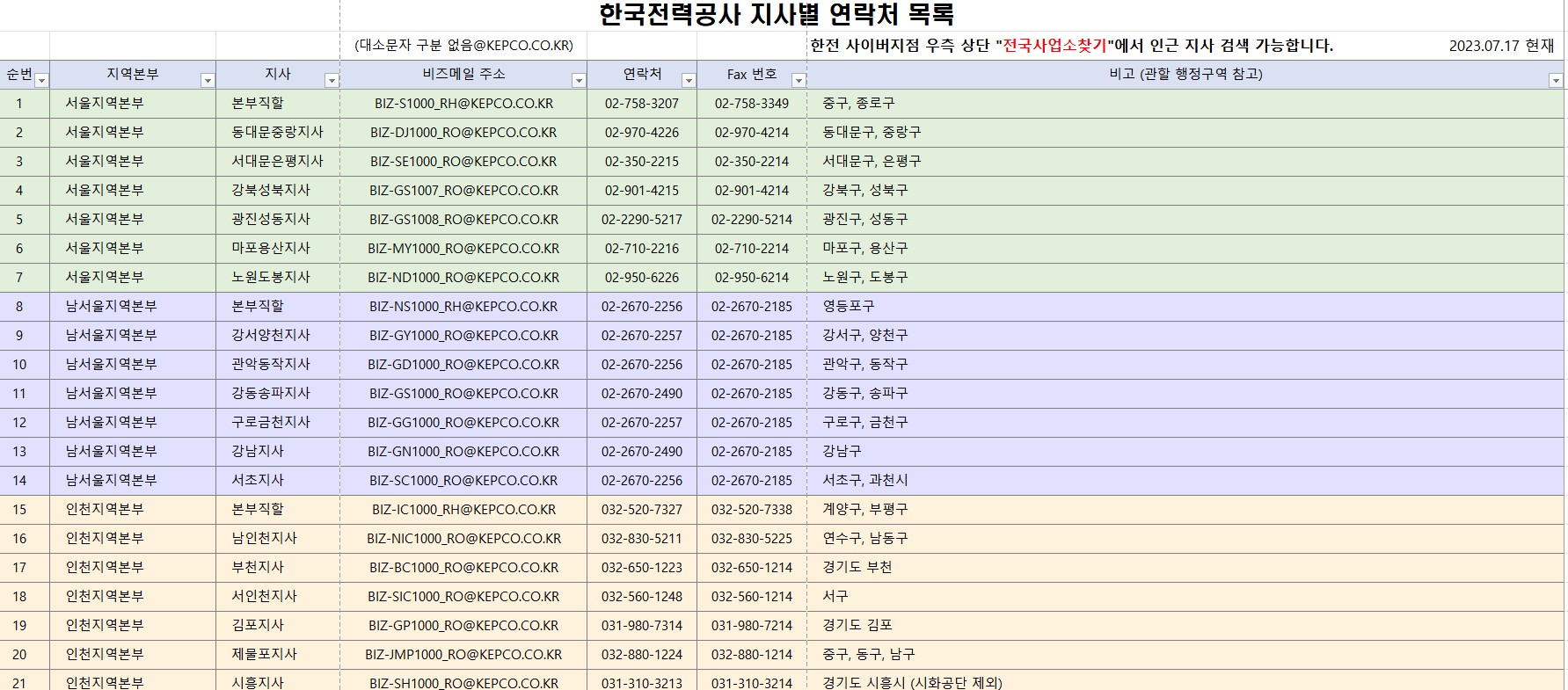This screenshot has width=1568, height=690.
Task: Select email BIZ-BC1000_RO@KEPCO.CO.KR
Action: tap(463, 568)
